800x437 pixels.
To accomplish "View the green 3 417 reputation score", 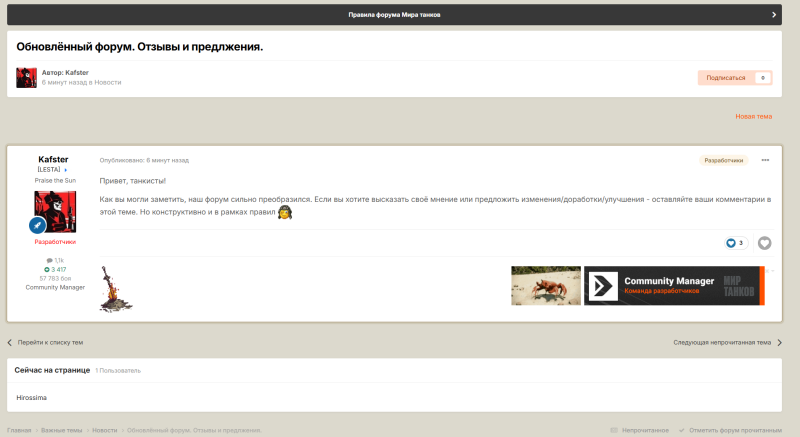I will 55,269.
